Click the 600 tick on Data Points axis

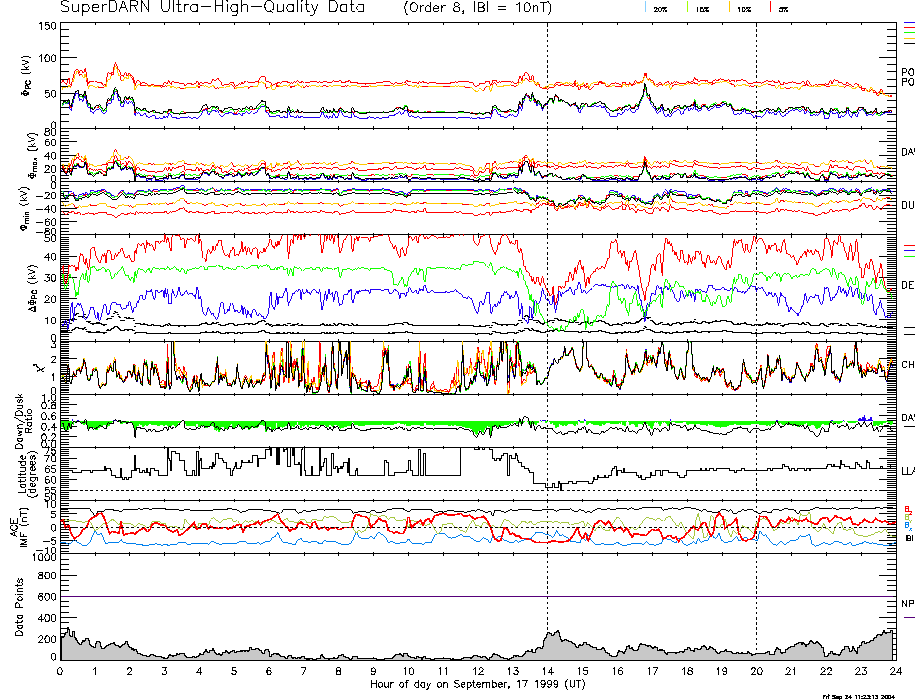(x=47, y=597)
